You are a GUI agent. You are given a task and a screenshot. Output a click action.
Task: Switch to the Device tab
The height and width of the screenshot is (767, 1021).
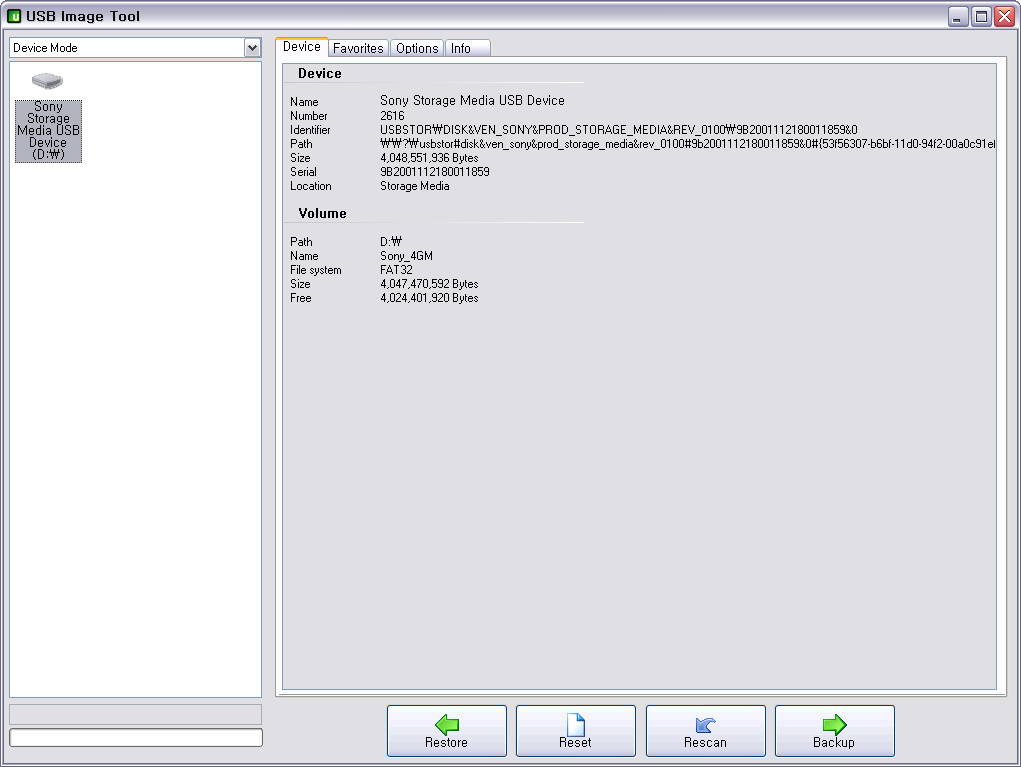(x=301, y=47)
